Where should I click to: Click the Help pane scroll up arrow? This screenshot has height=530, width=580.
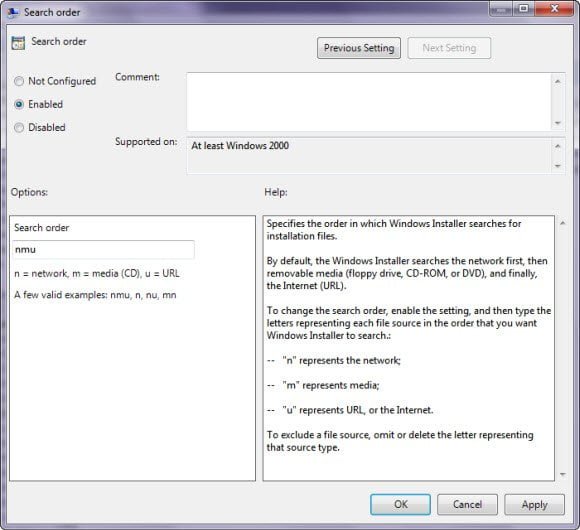click(x=563, y=223)
